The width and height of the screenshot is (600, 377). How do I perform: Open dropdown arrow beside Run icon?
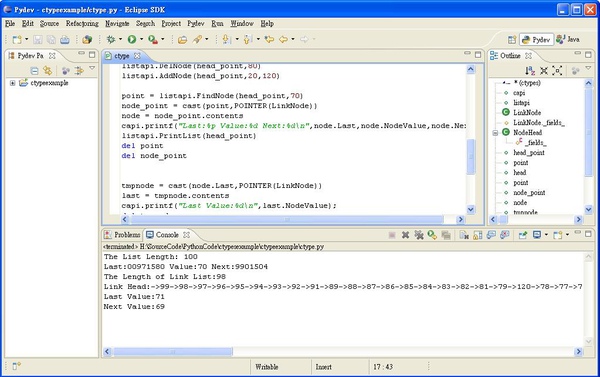(x=141, y=39)
